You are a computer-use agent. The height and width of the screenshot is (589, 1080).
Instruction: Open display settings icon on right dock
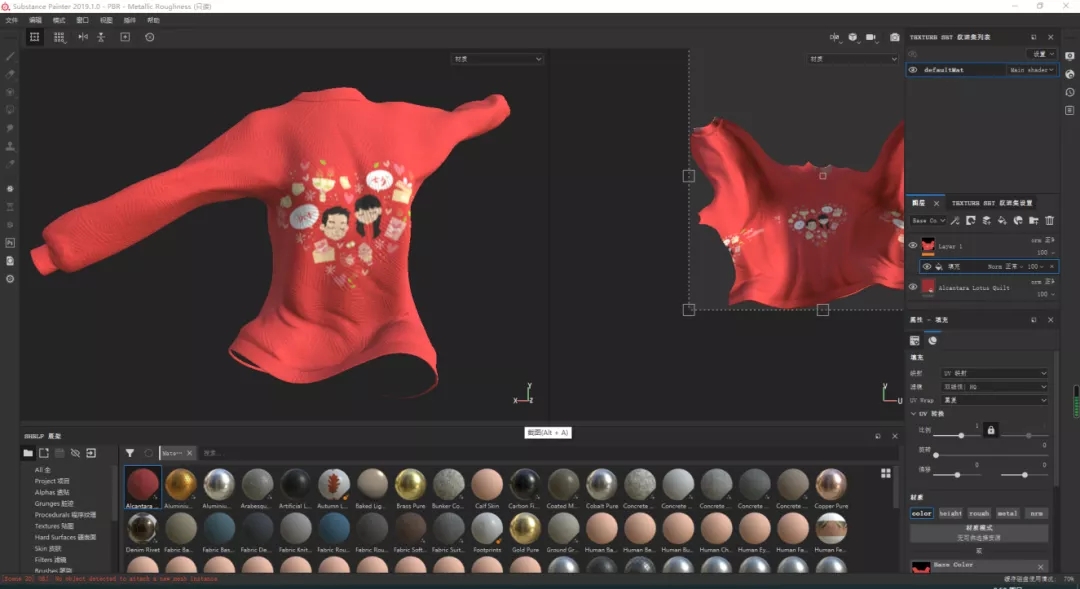[1070, 56]
